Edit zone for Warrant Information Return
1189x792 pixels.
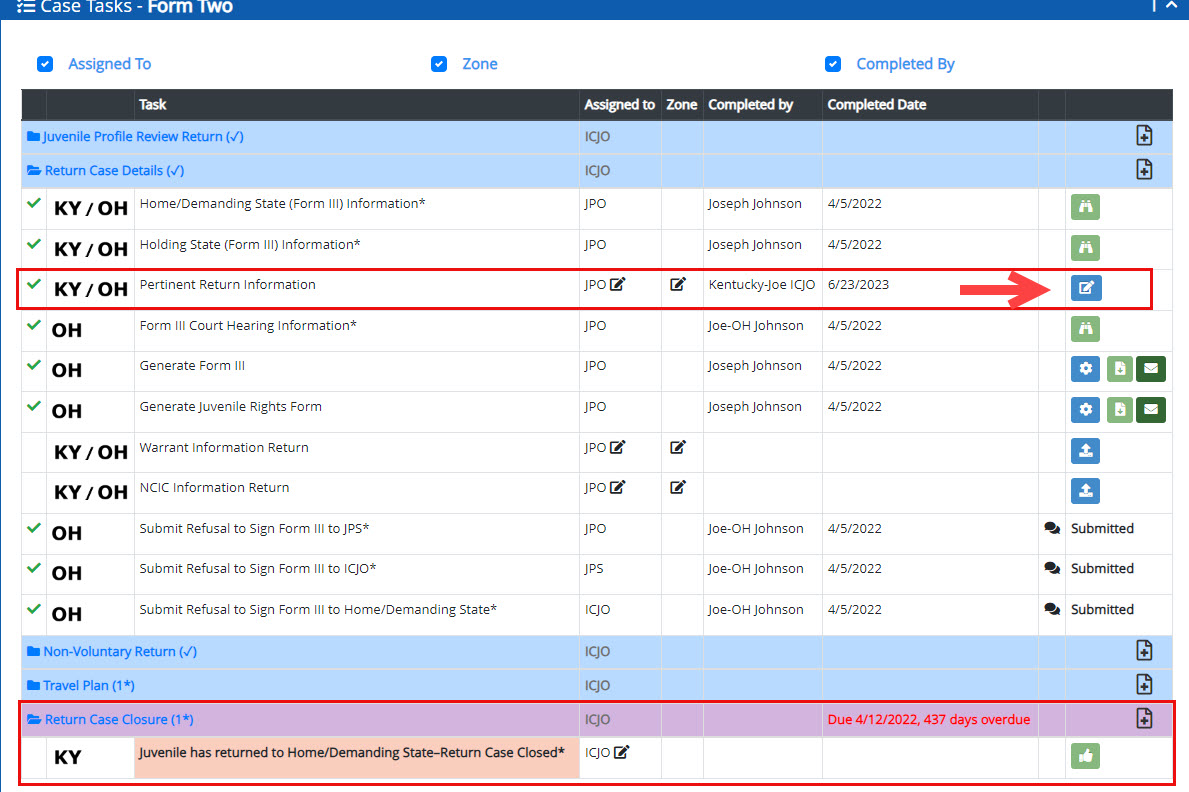tap(678, 448)
